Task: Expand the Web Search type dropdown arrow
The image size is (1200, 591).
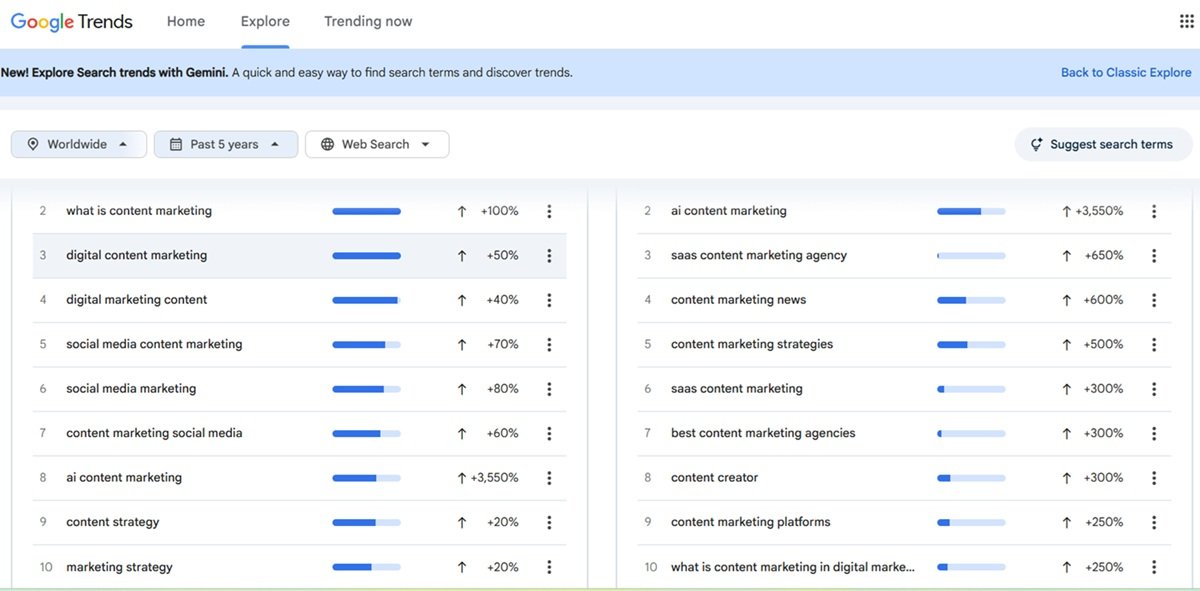Action: click(x=425, y=144)
